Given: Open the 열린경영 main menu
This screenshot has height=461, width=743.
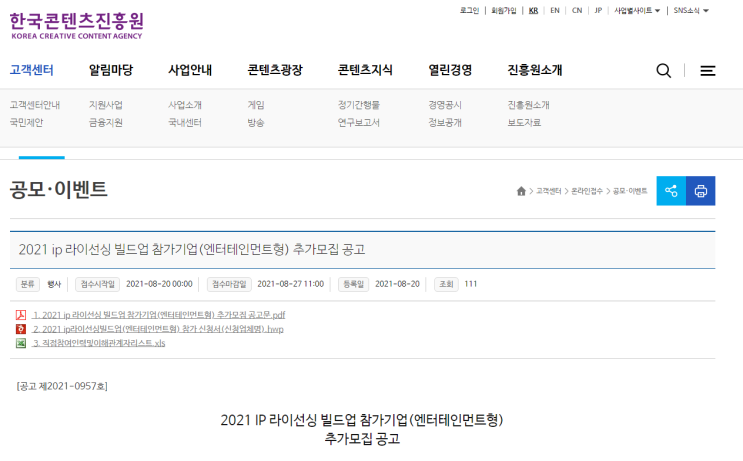Looking at the screenshot, I should tap(450, 70).
